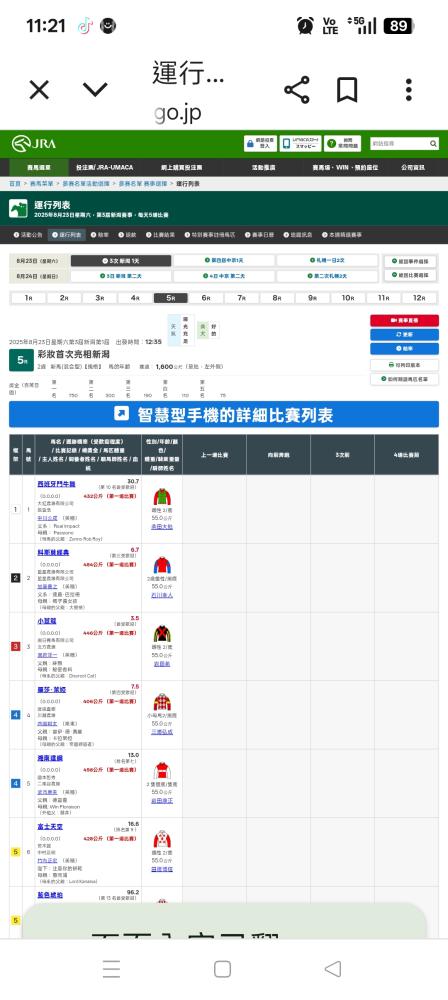Screen dimensions: 448x1000
Task: Select the 比賽結果 sub-navigation tab
Action: pos(160,235)
